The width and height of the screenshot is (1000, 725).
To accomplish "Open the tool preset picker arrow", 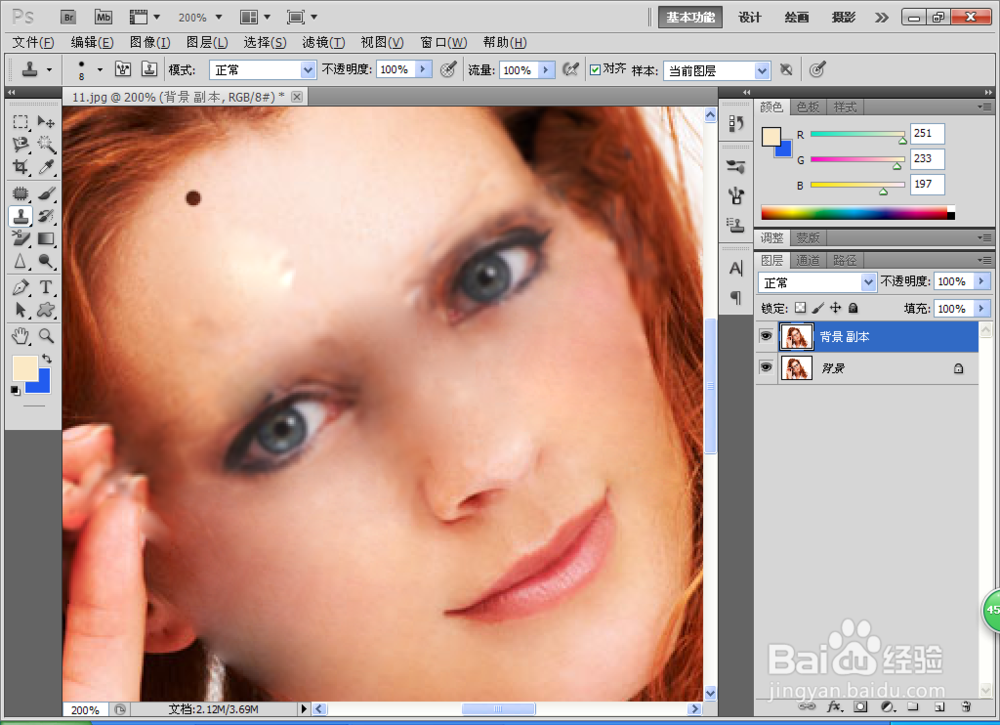I will [x=49, y=69].
